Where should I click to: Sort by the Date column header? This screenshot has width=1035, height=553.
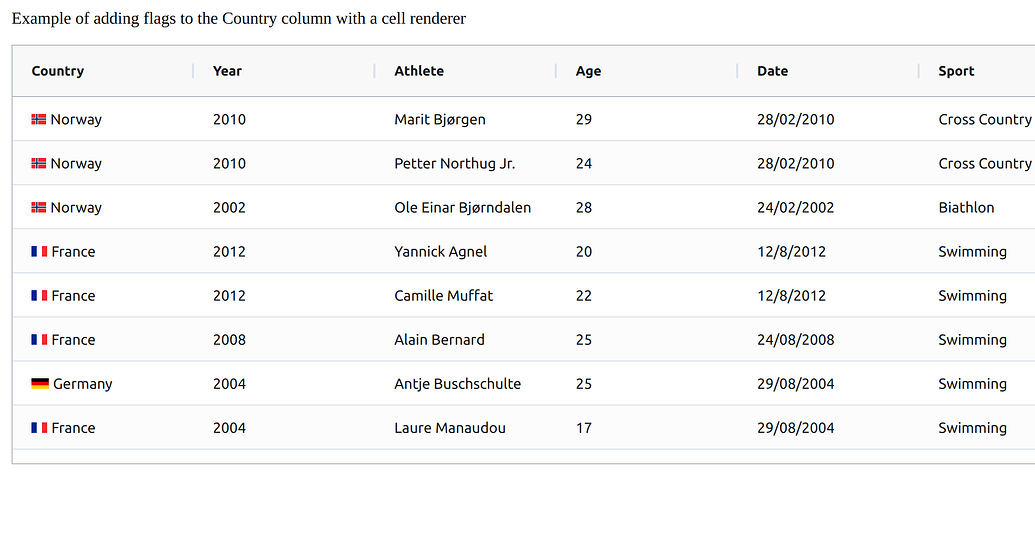772,71
